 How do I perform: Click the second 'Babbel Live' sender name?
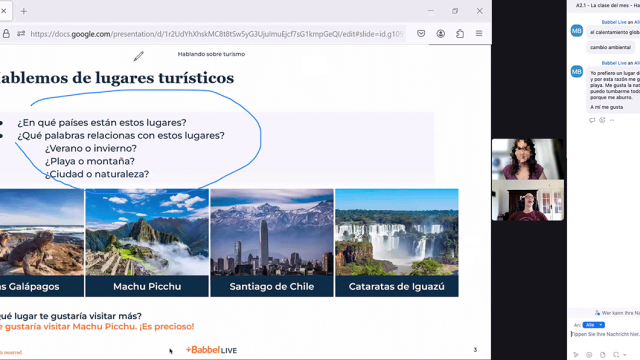pos(614,63)
